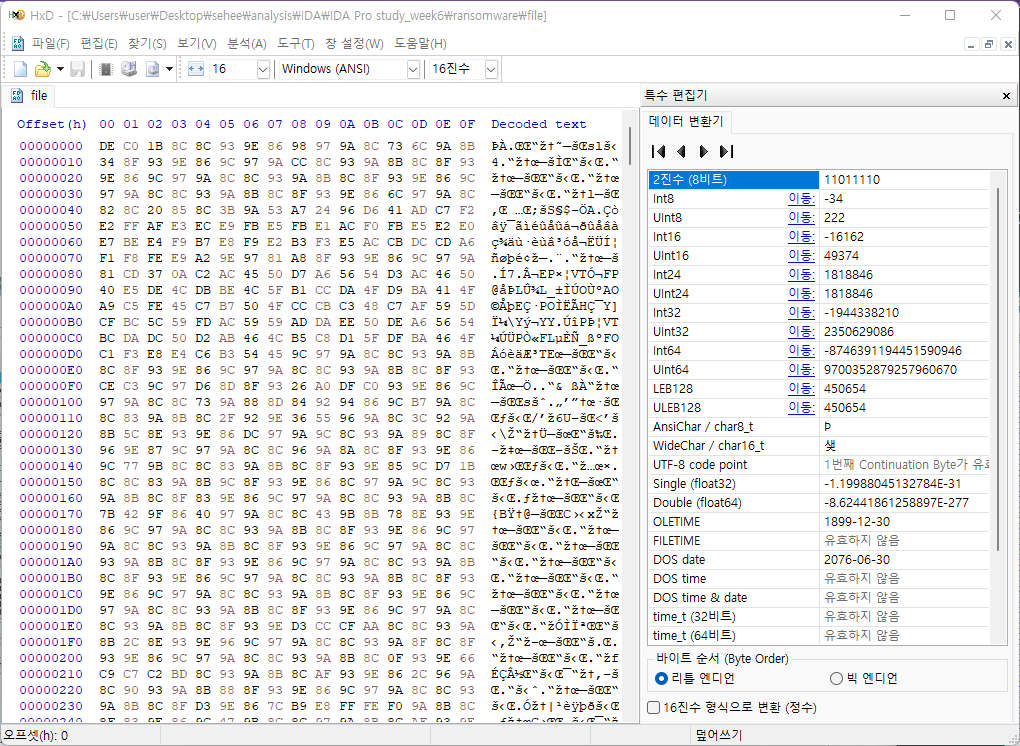
Task: Open the 찾기(S) menu
Action: pyautogui.click(x=147, y=44)
